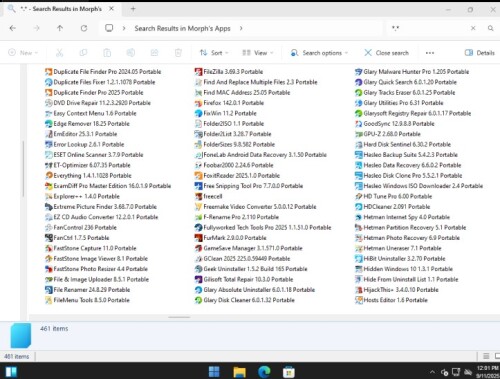Select Free Snipping Tool Pro 7.7.0.0 Portable
The image size is (500, 379).
click(x=249, y=186)
